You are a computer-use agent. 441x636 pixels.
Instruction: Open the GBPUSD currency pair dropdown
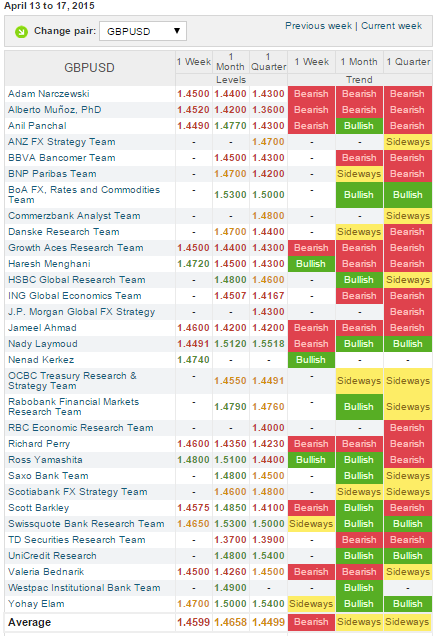coord(143,31)
